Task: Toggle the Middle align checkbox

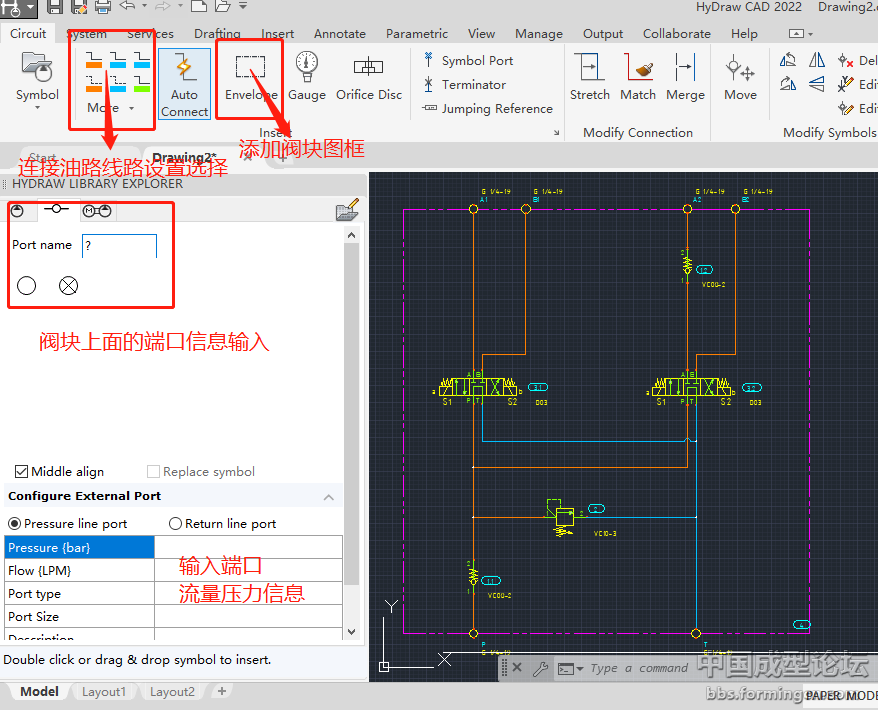Action: [22, 472]
